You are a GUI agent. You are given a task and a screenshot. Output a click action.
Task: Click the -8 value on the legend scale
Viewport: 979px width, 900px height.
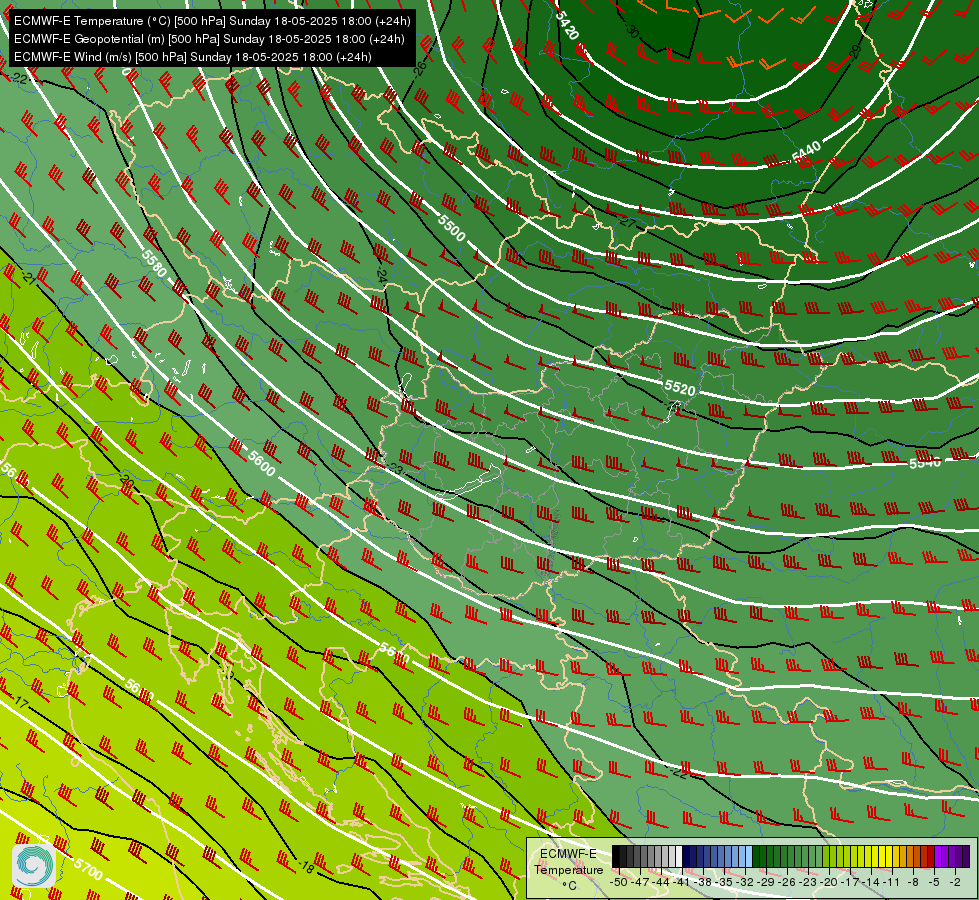click(913, 882)
